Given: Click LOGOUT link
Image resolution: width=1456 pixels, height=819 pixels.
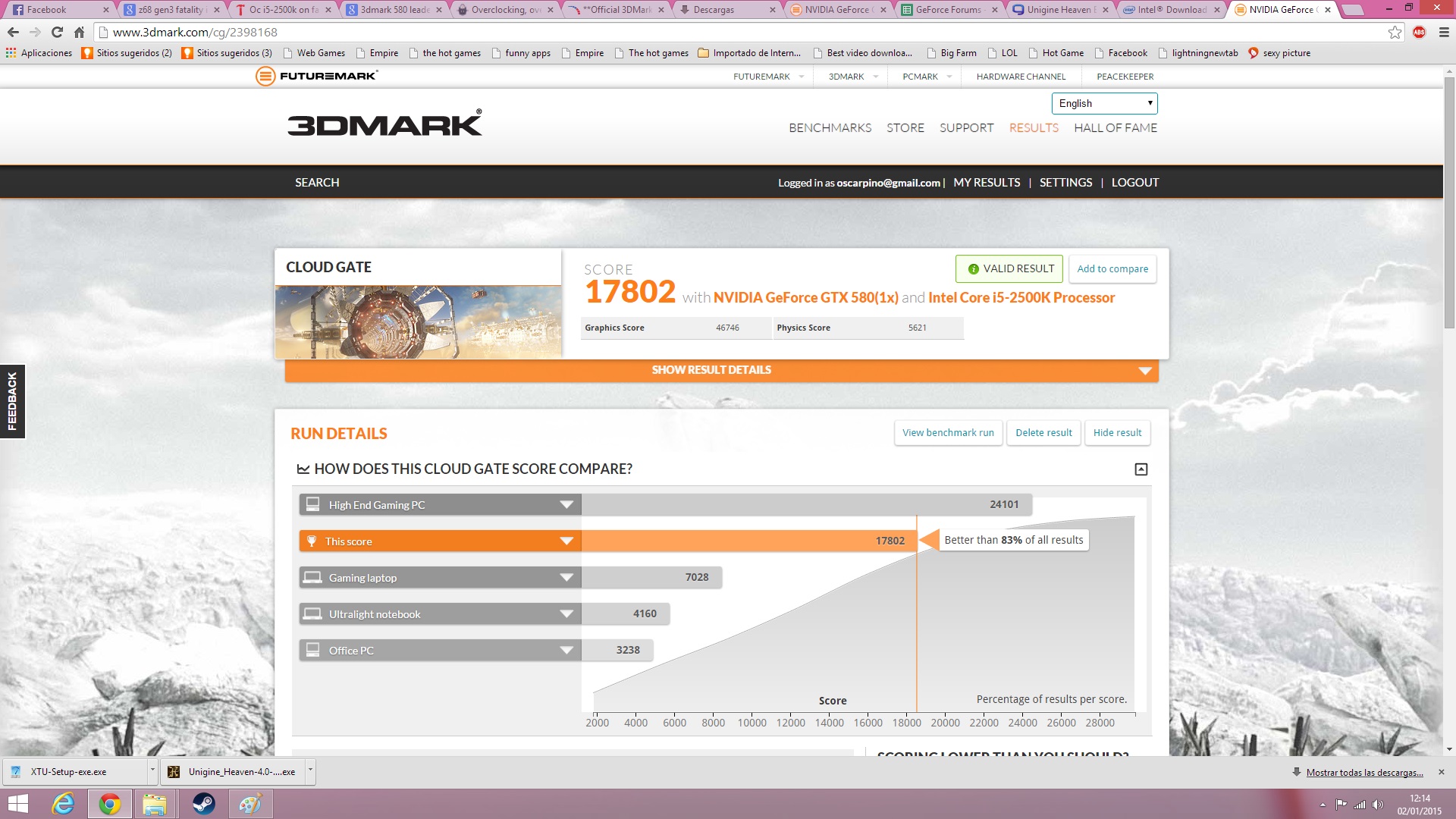Looking at the screenshot, I should tap(1134, 183).
